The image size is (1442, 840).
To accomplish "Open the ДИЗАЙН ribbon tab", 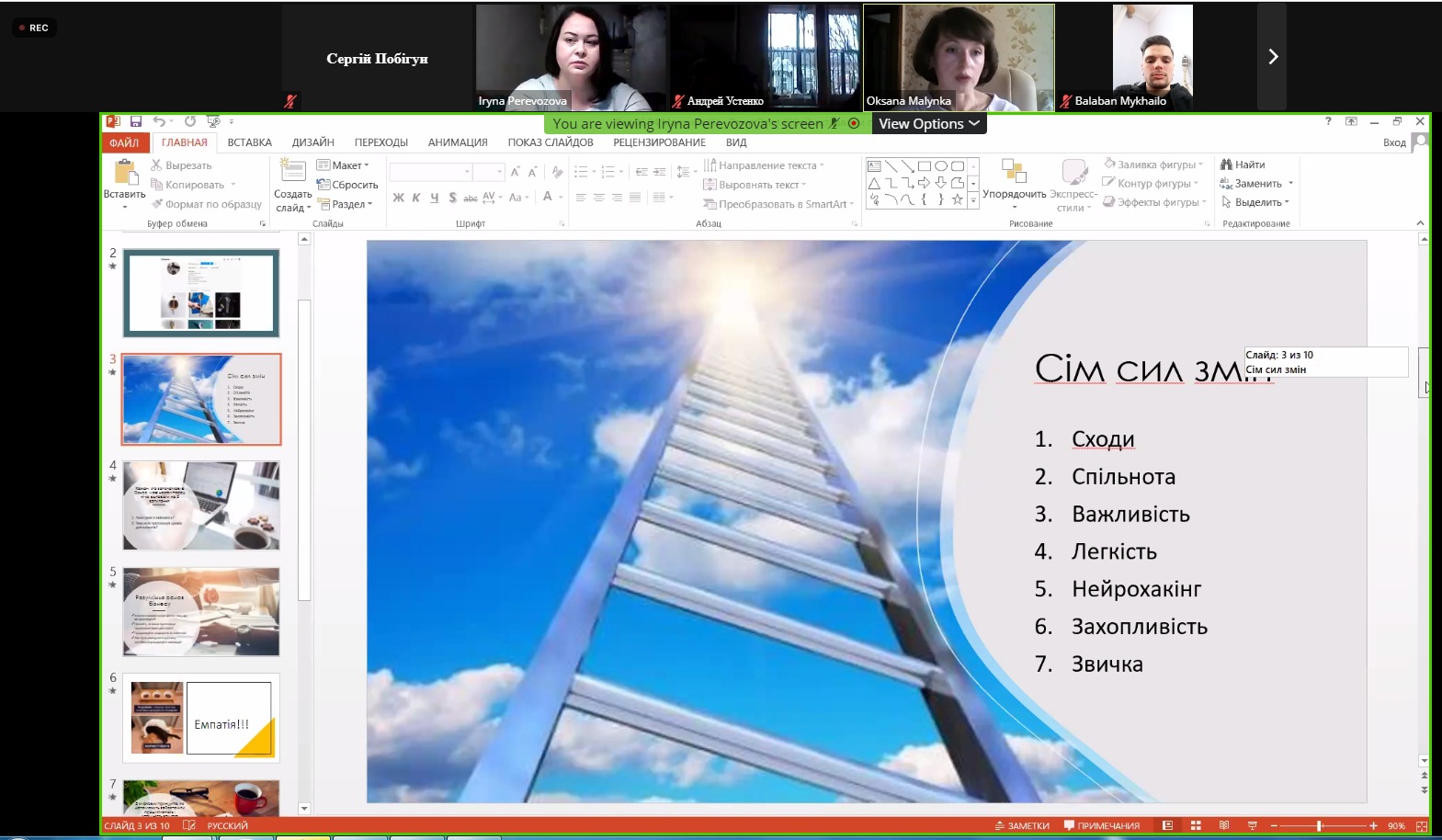I will (x=312, y=142).
